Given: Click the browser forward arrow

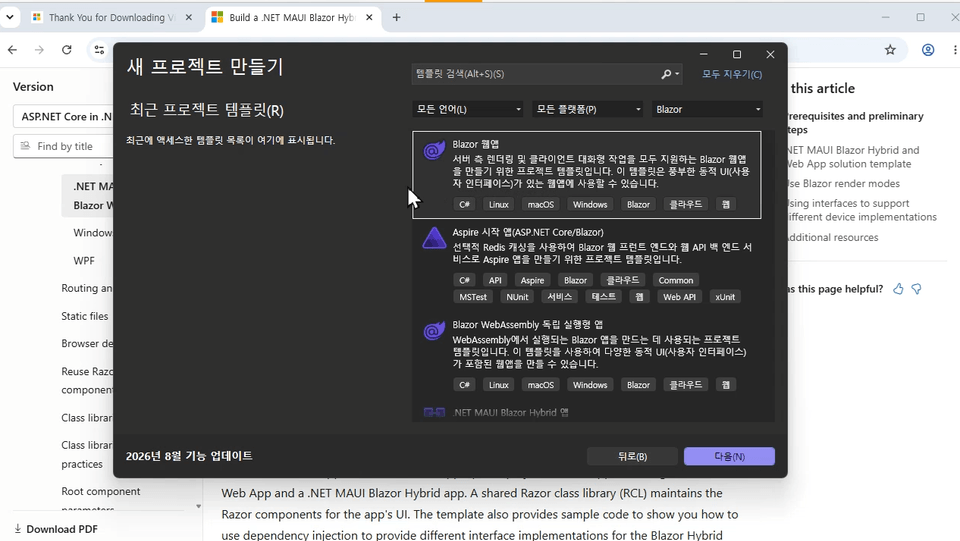Looking at the screenshot, I should [x=39, y=50].
